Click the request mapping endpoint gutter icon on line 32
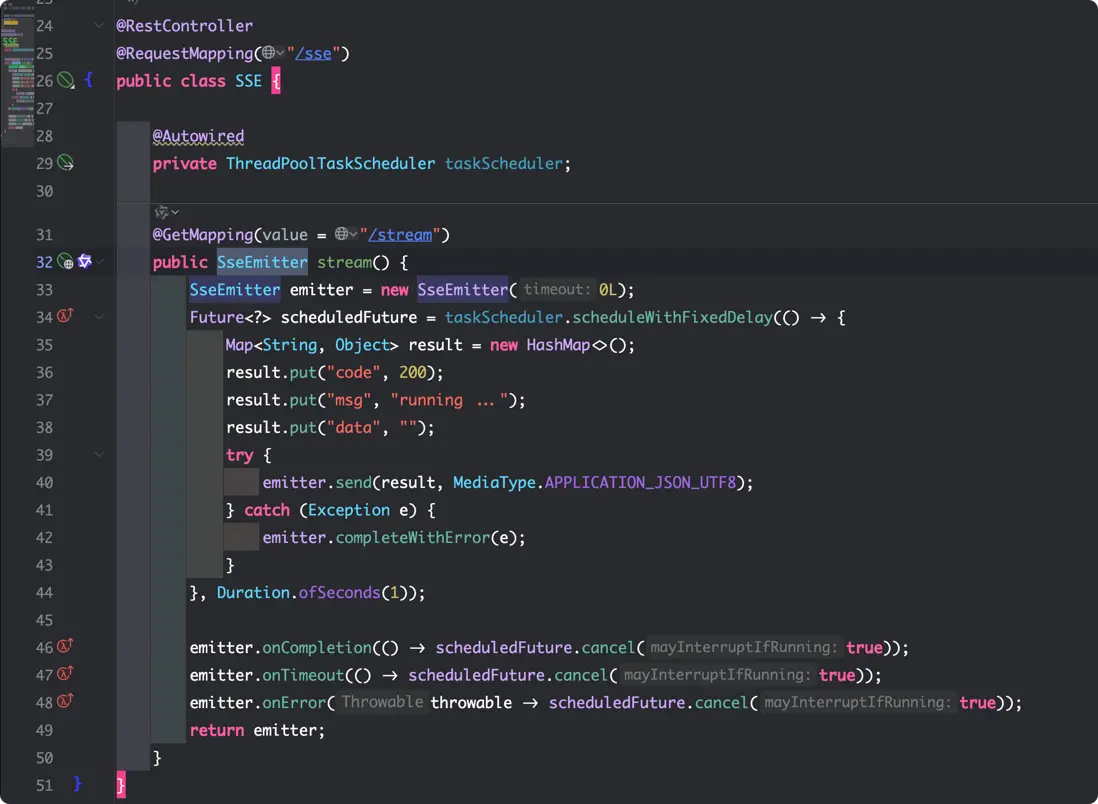1098x804 pixels. coord(65,262)
